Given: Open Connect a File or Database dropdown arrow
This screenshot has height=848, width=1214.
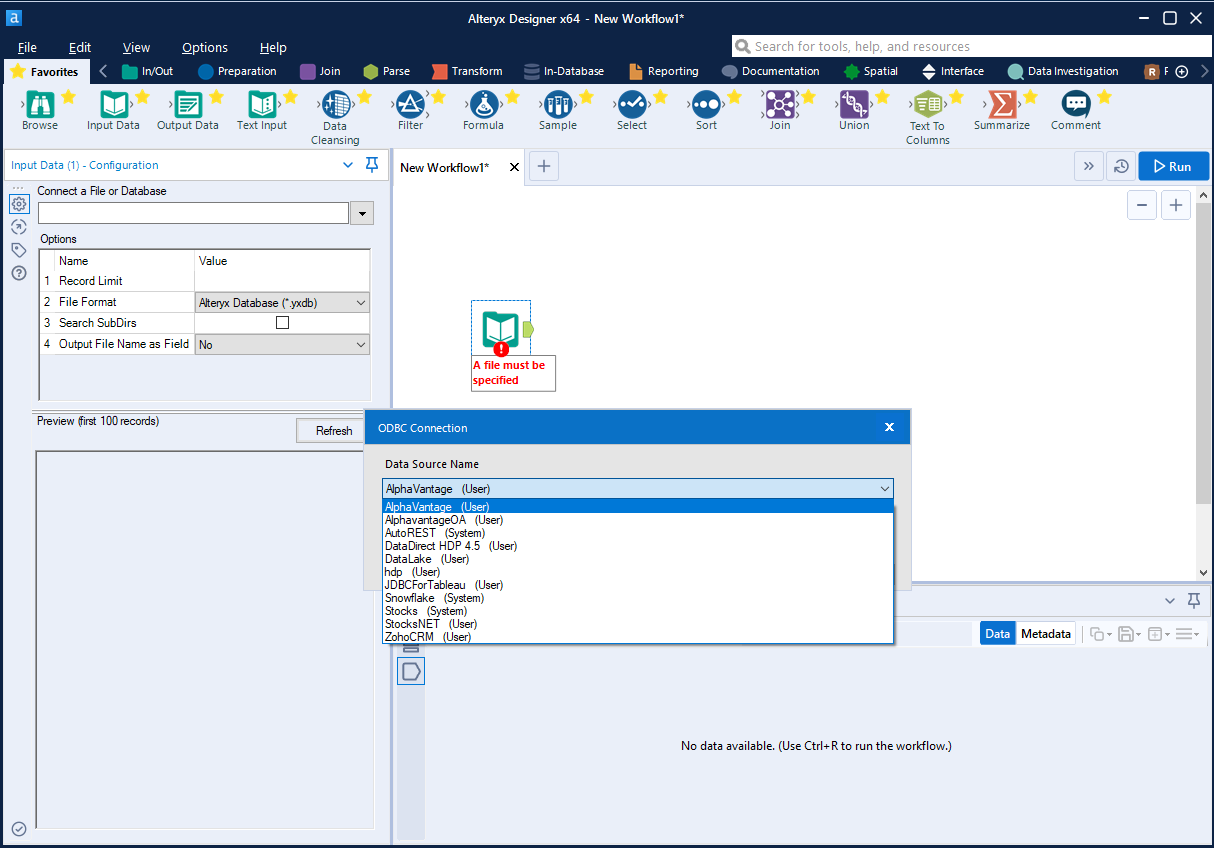Looking at the screenshot, I should [361, 213].
